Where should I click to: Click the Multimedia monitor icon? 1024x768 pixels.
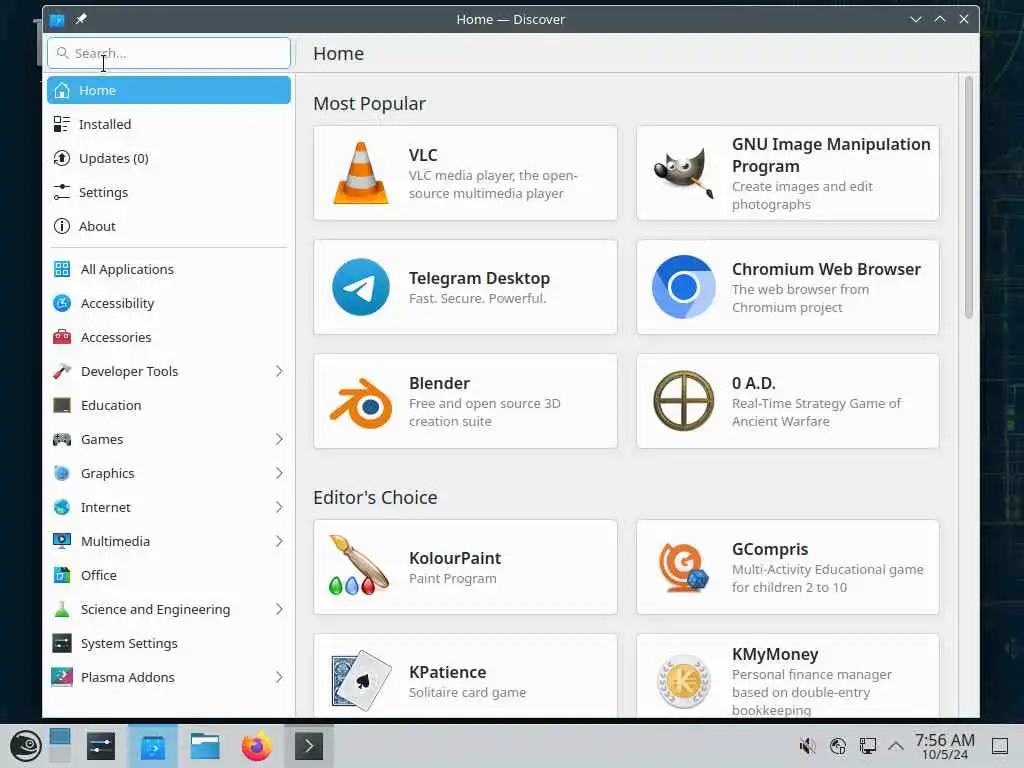(x=62, y=541)
